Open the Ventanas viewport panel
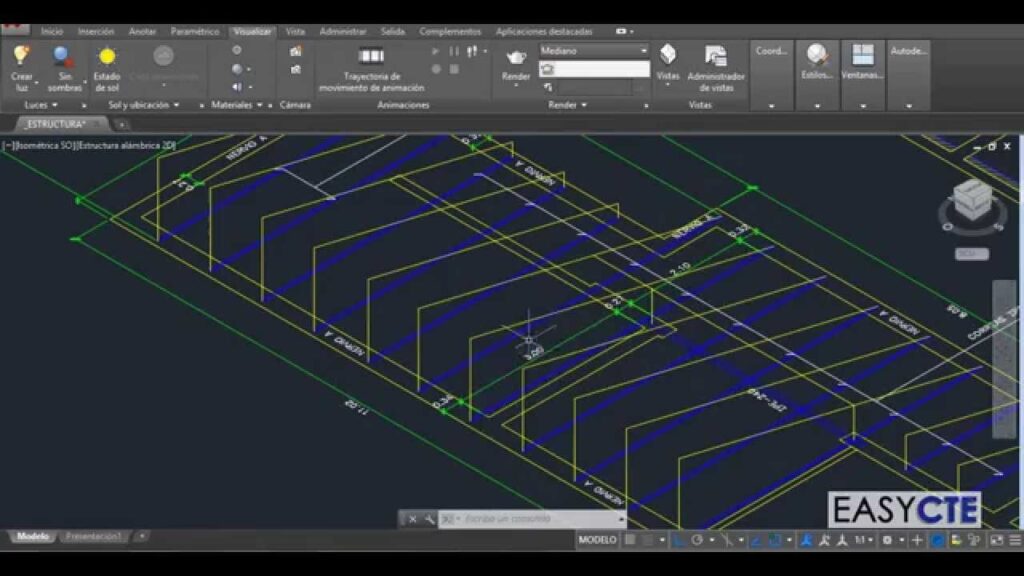 tap(862, 57)
